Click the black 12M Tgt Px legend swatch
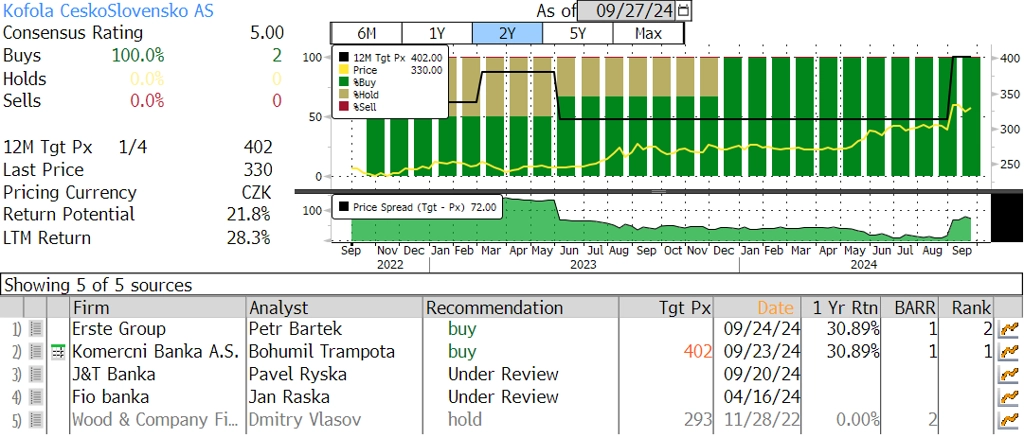The width and height of the screenshot is (1024, 438). 344,58
